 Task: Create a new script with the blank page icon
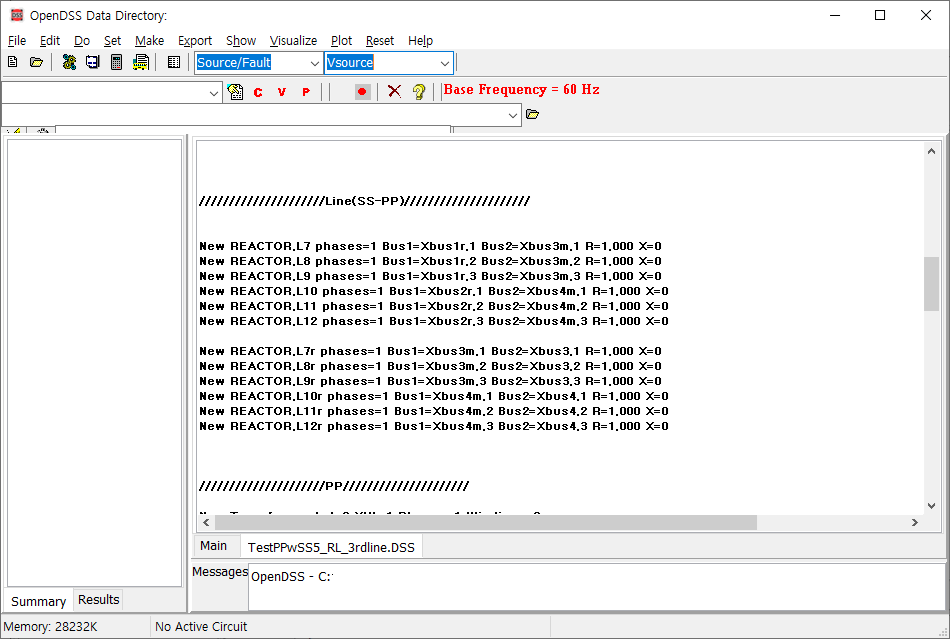click(x=13, y=62)
